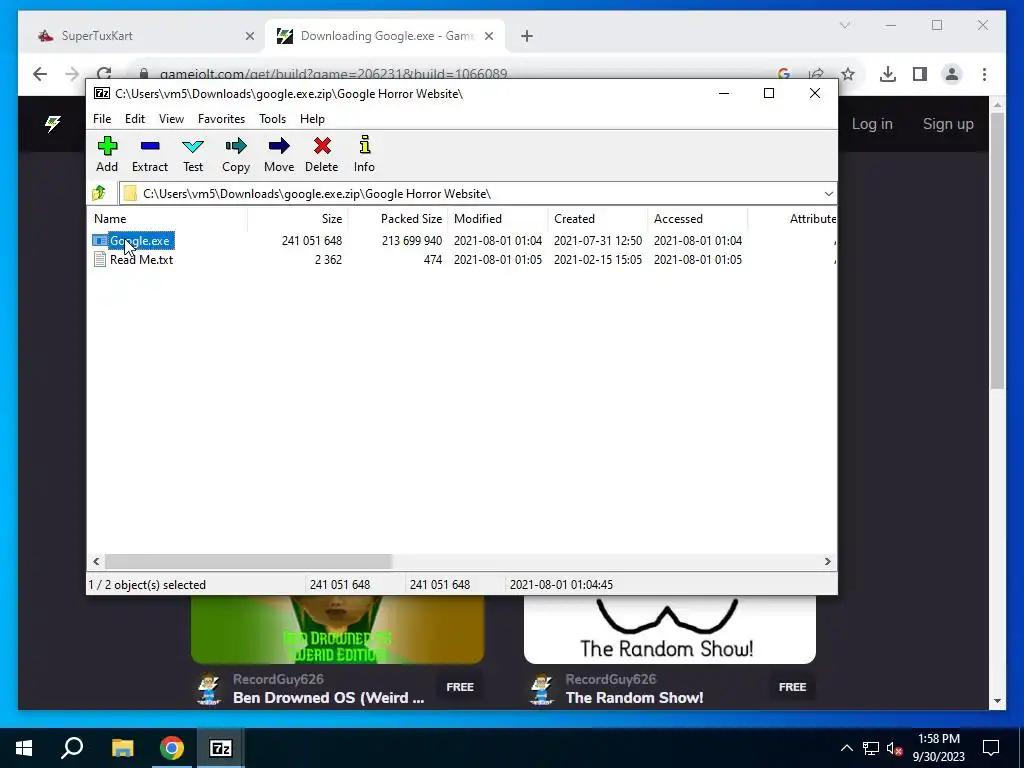
Task: Open the Tools menu
Action: [272, 119]
